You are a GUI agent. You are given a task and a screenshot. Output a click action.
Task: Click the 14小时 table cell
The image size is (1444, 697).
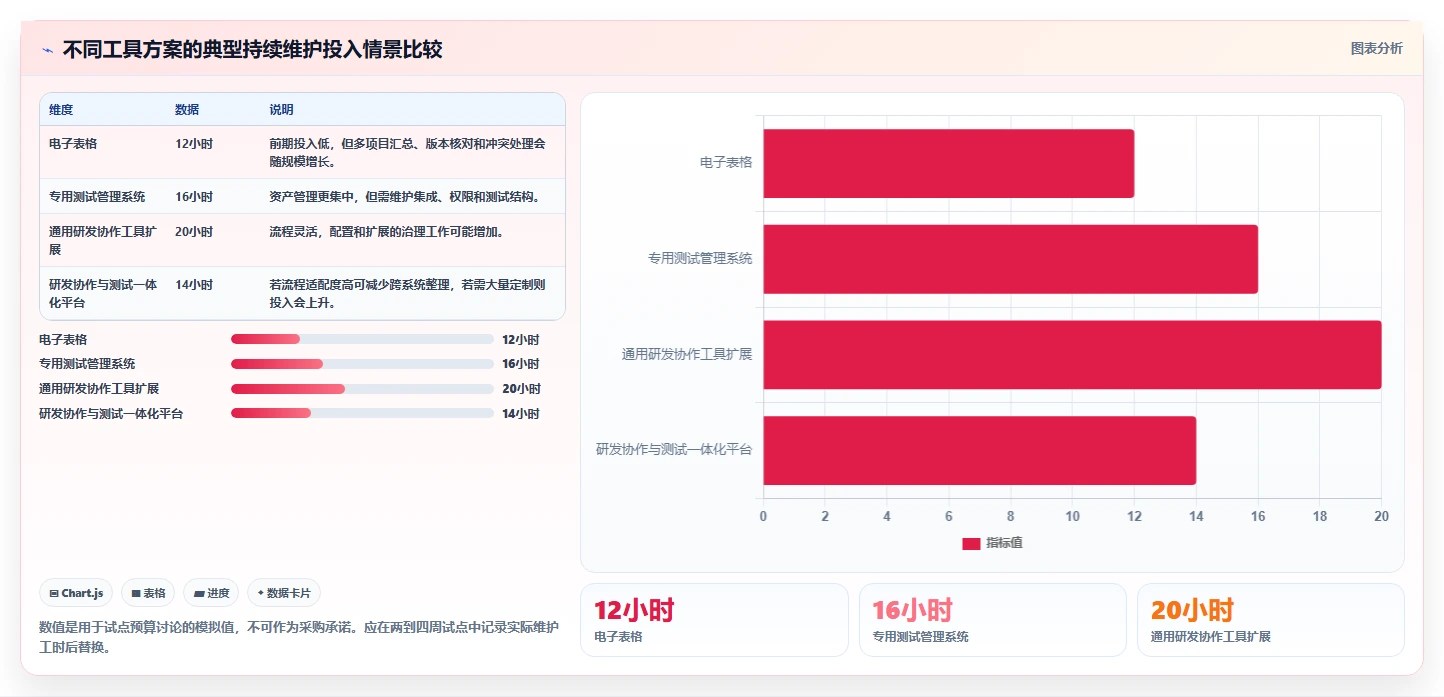pos(194,285)
